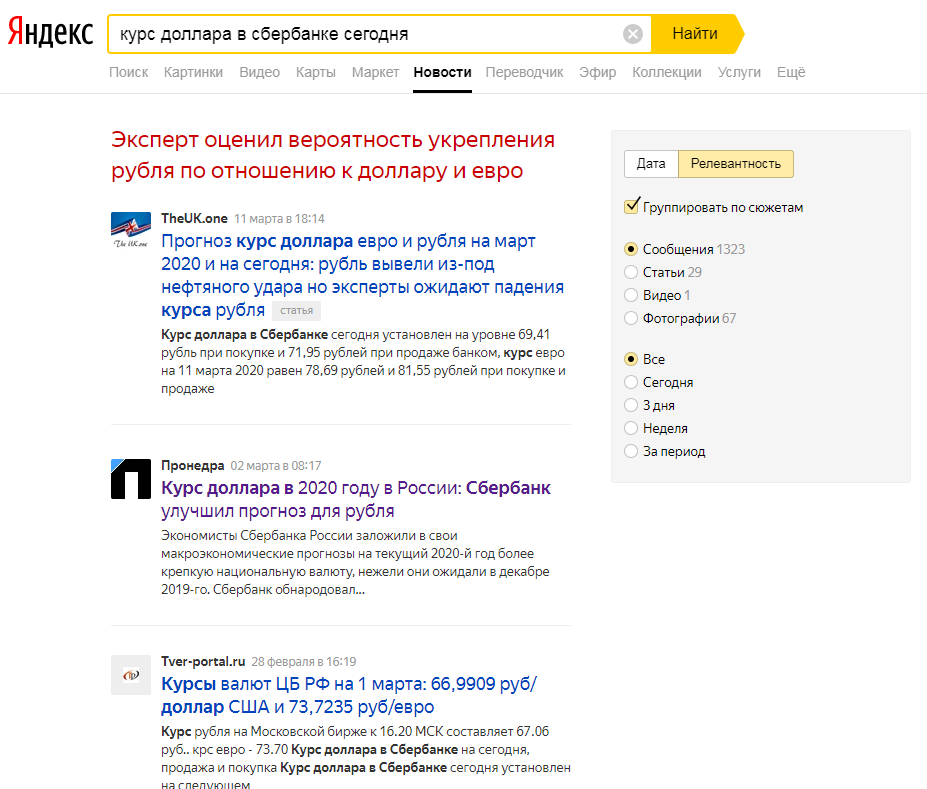Select the Новости tab
Screen dimensions: 927x789
pyautogui.click(x=442, y=72)
